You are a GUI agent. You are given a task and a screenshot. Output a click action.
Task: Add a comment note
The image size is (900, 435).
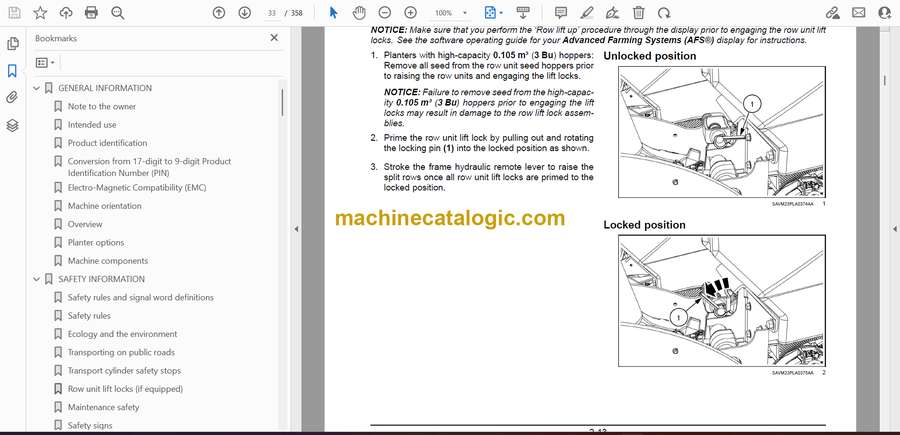coord(561,13)
